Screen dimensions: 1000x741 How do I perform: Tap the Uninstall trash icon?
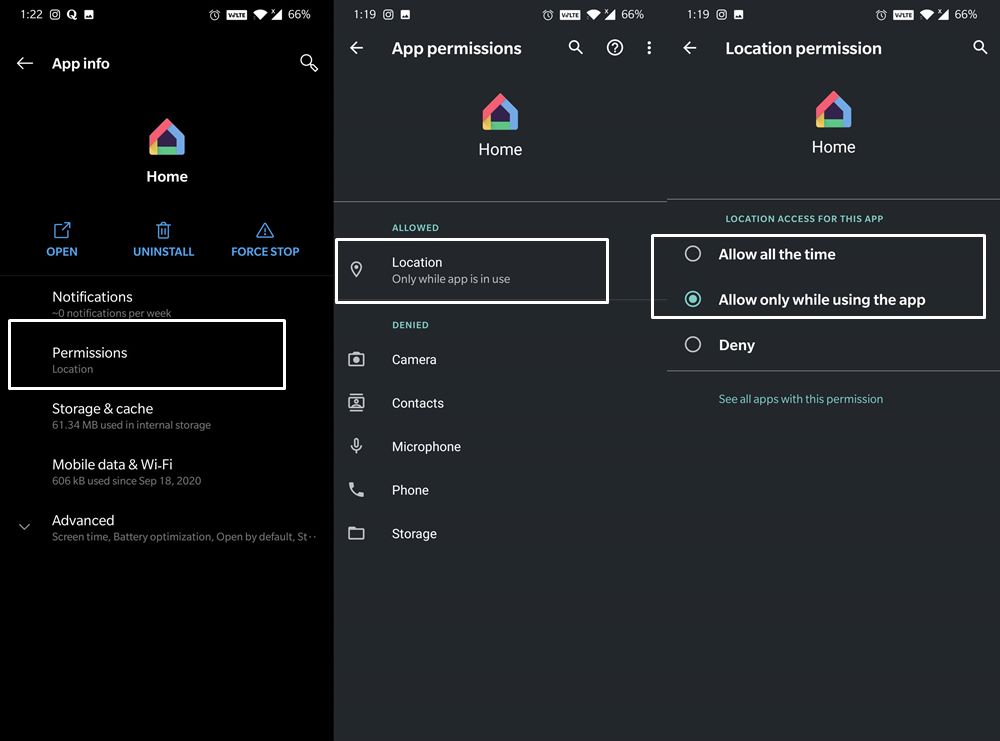click(x=163, y=230)
